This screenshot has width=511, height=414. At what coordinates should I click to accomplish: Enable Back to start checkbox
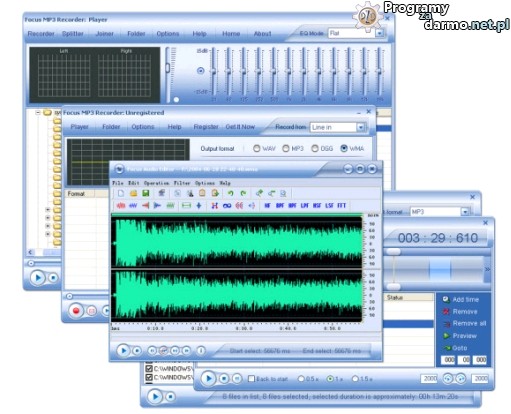coord(252,379)
